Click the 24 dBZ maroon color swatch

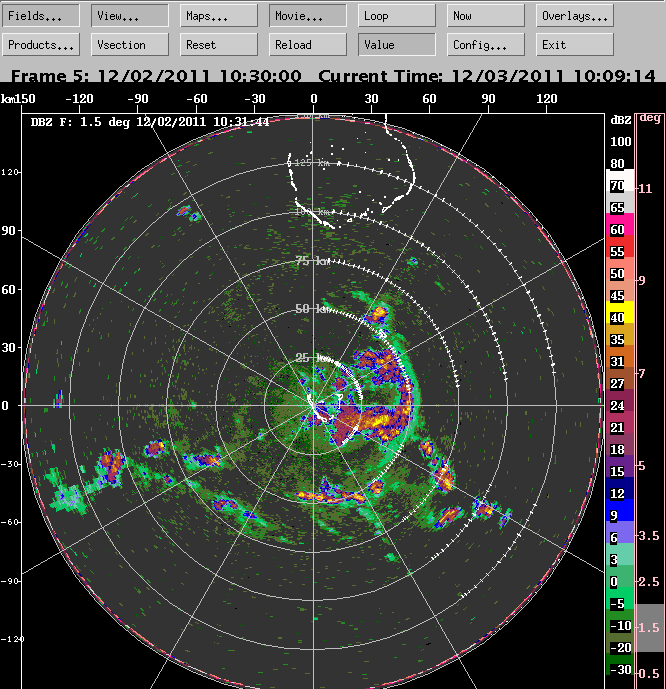click(620, 400)
